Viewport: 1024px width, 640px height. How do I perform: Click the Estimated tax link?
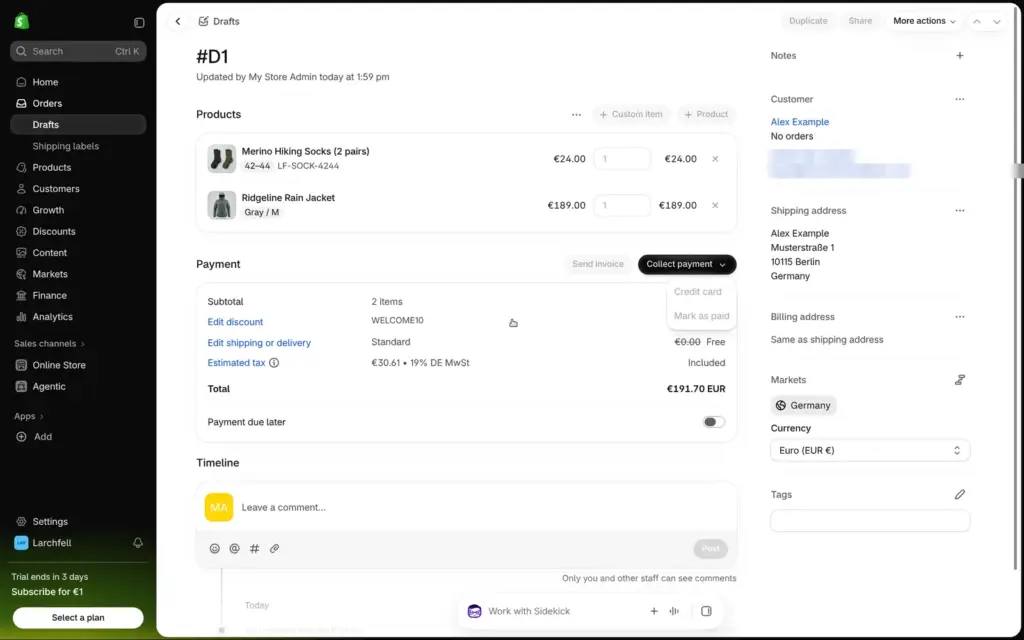236,362
